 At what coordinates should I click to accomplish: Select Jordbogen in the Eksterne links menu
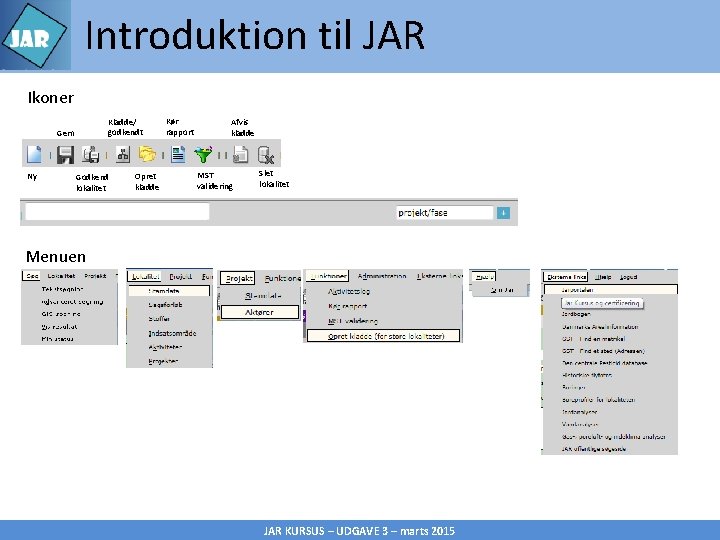pos(576,314)
